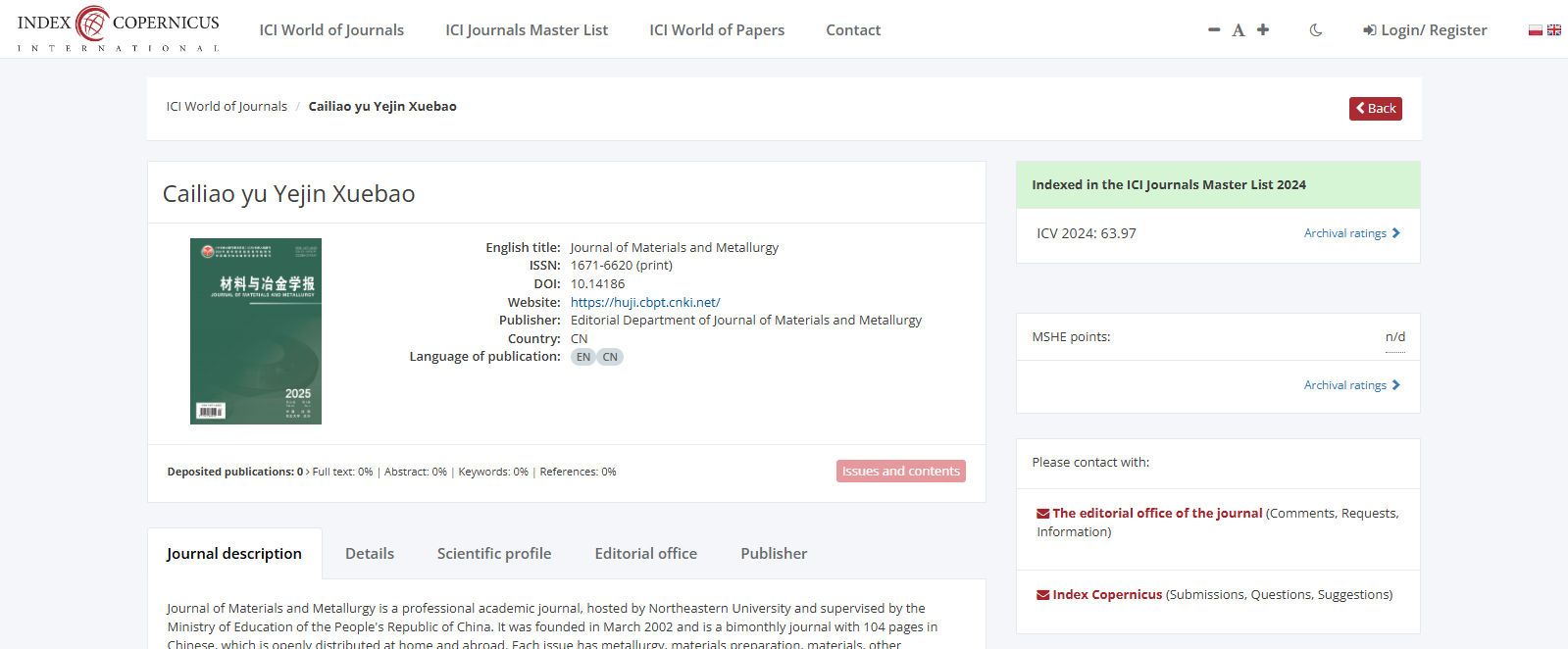
Task: Expand Archival ratings under MSHE points
Action: click(x=1351, y=385)
